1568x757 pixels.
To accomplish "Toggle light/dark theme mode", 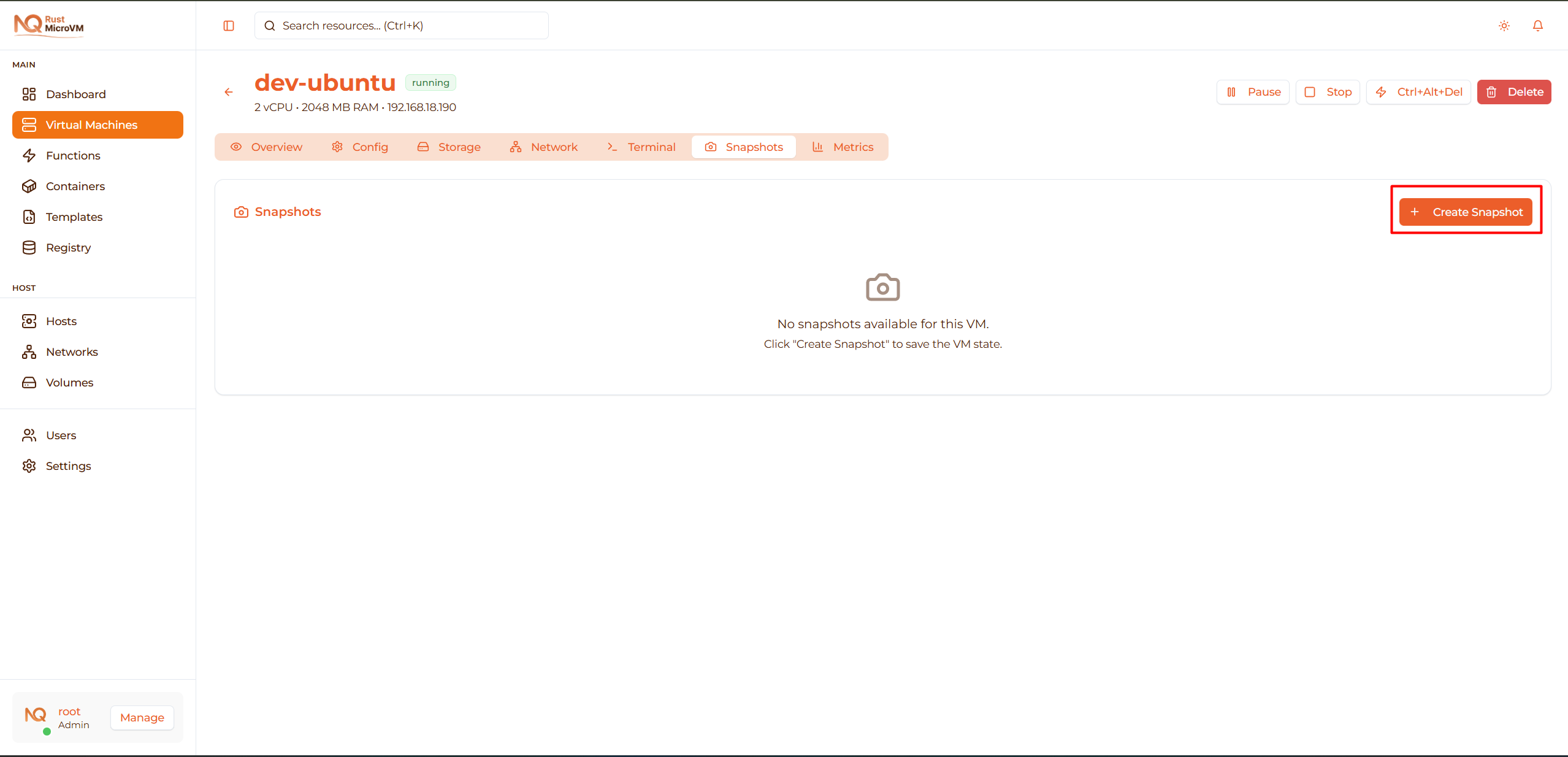I will tap(1504, 26).
